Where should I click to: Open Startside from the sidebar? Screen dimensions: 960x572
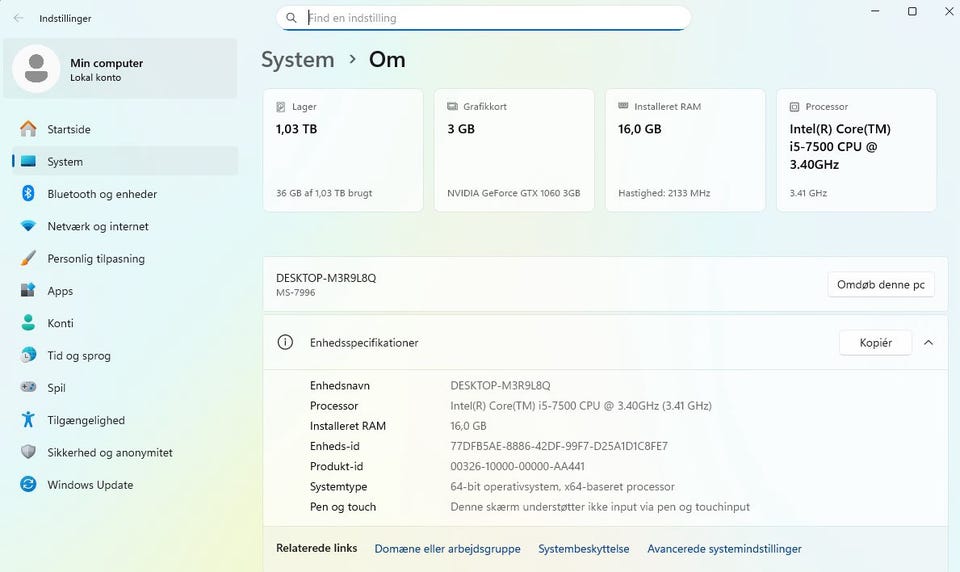[x=69, y=129]
